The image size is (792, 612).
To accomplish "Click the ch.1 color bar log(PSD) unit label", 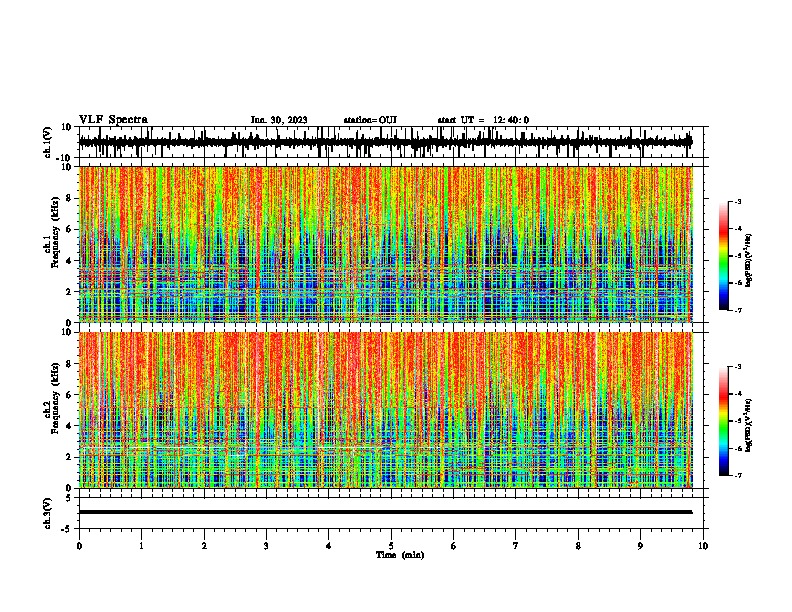I will (x=750, y=261).
